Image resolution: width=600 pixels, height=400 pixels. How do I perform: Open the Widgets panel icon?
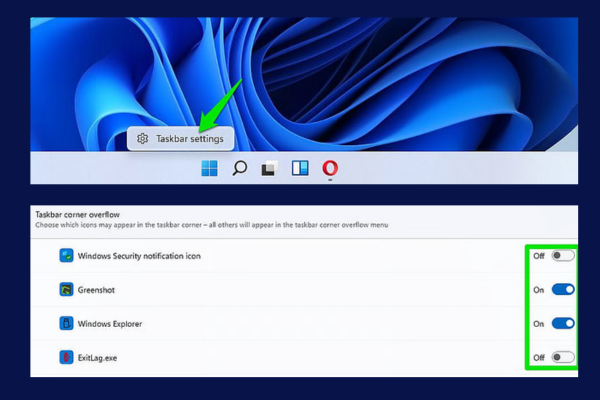300,168
